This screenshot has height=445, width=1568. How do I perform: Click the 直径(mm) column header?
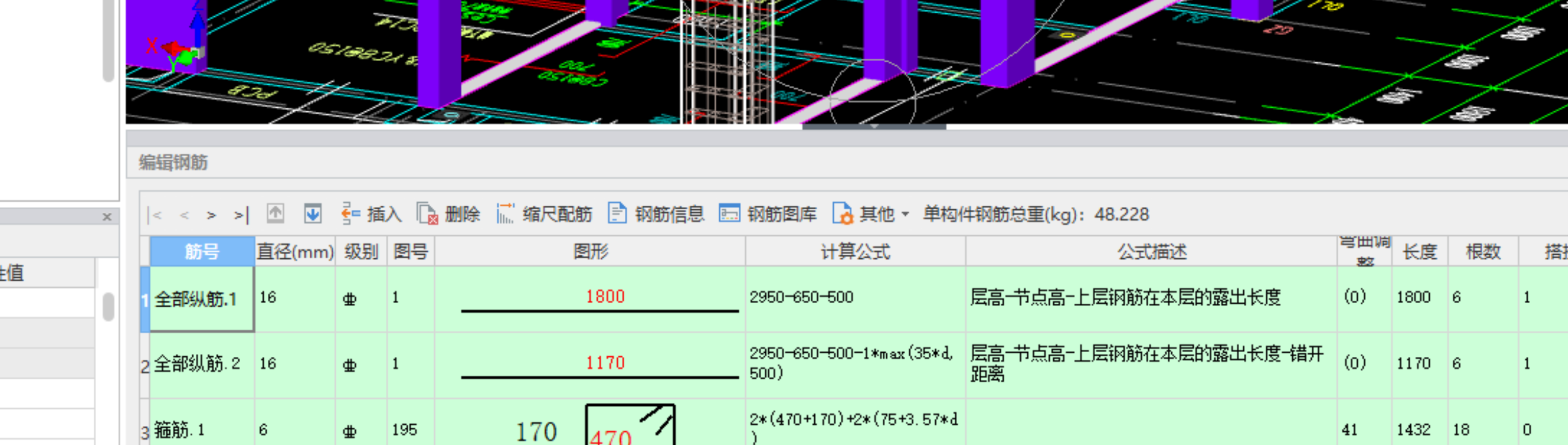tap(295, 251)
